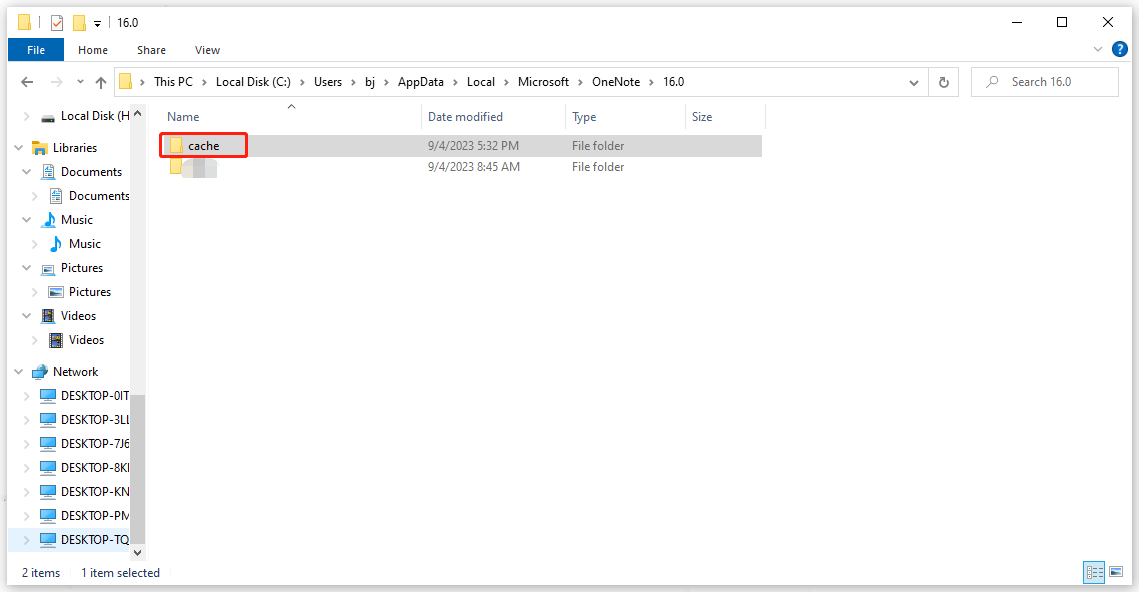
Task: Collapse the Pictures library node
Action: point(27,268)
